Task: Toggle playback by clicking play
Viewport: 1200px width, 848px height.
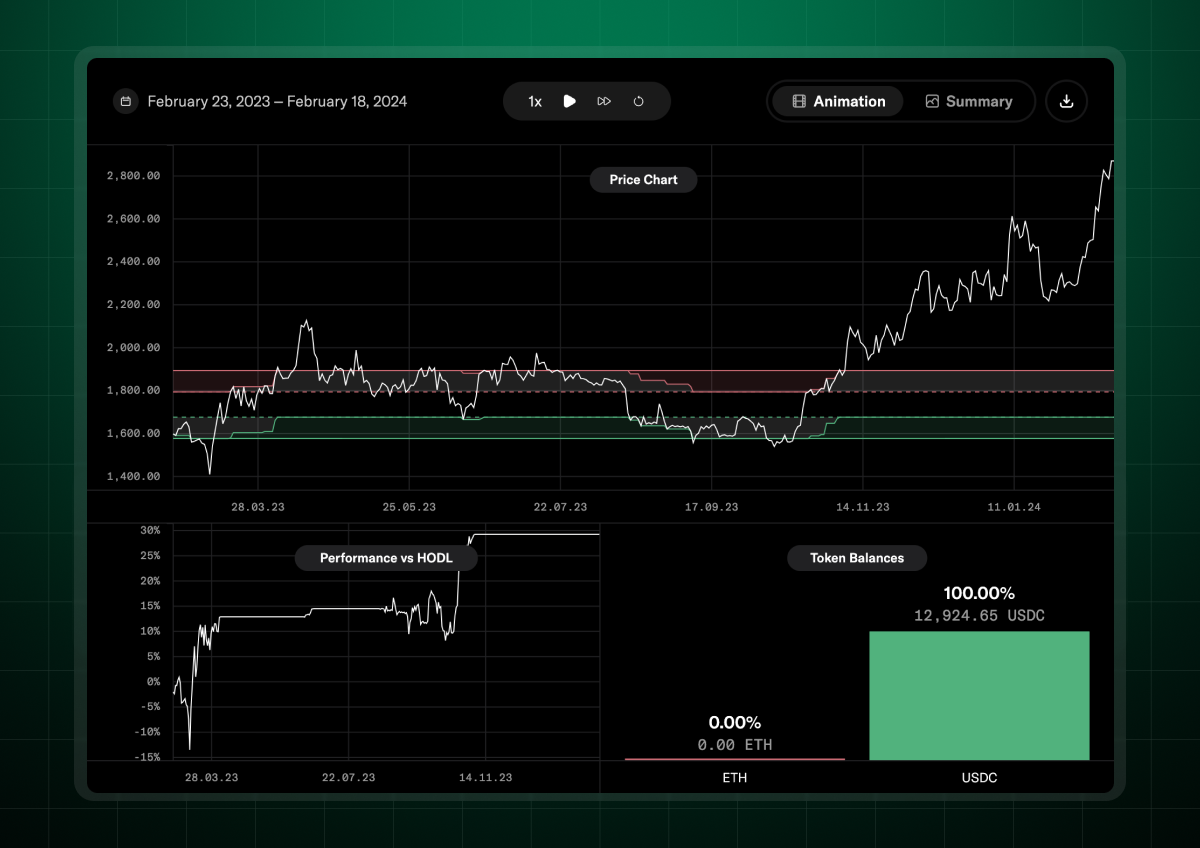Action: 570,101
